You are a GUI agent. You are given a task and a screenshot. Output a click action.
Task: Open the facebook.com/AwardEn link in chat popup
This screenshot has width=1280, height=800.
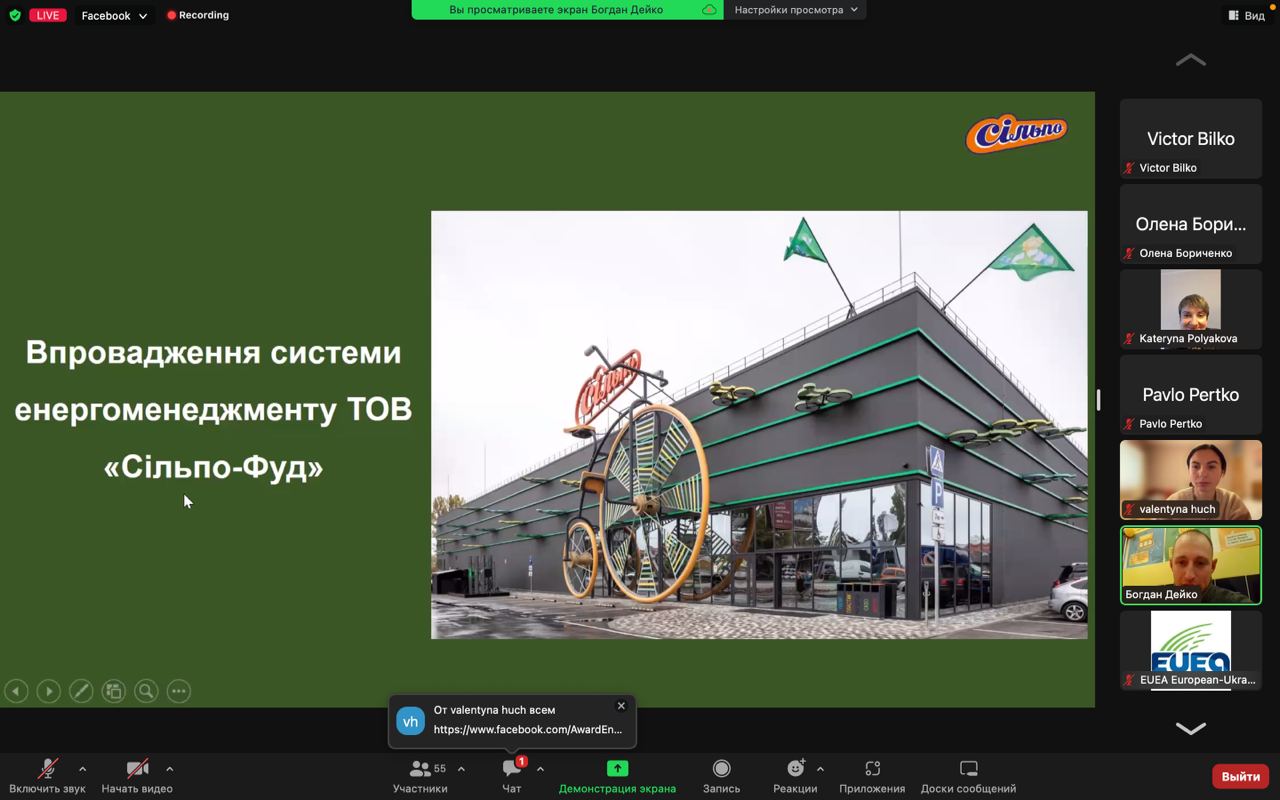click(528, 730)
